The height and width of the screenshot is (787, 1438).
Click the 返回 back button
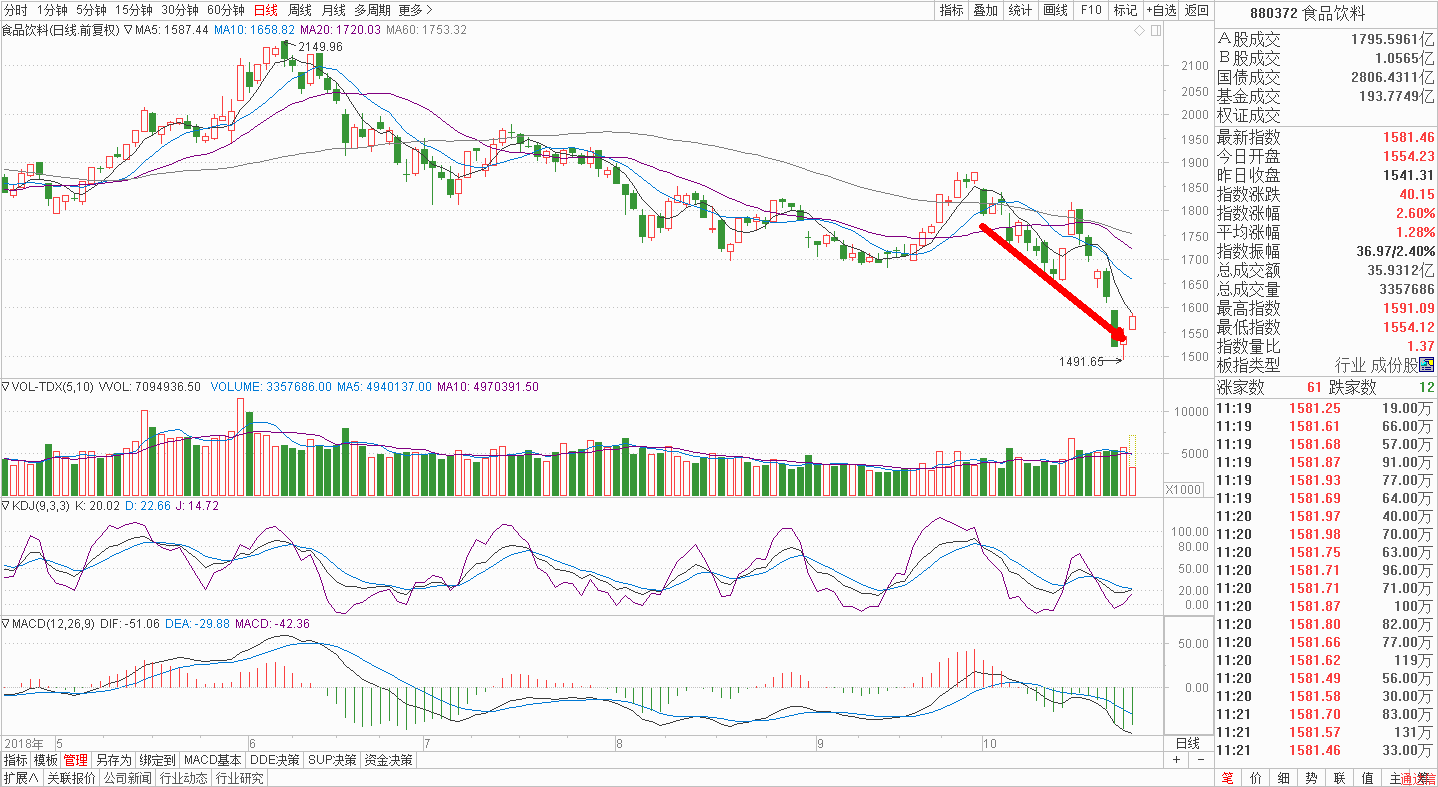pyautogui.click(x=1196, y=10)
